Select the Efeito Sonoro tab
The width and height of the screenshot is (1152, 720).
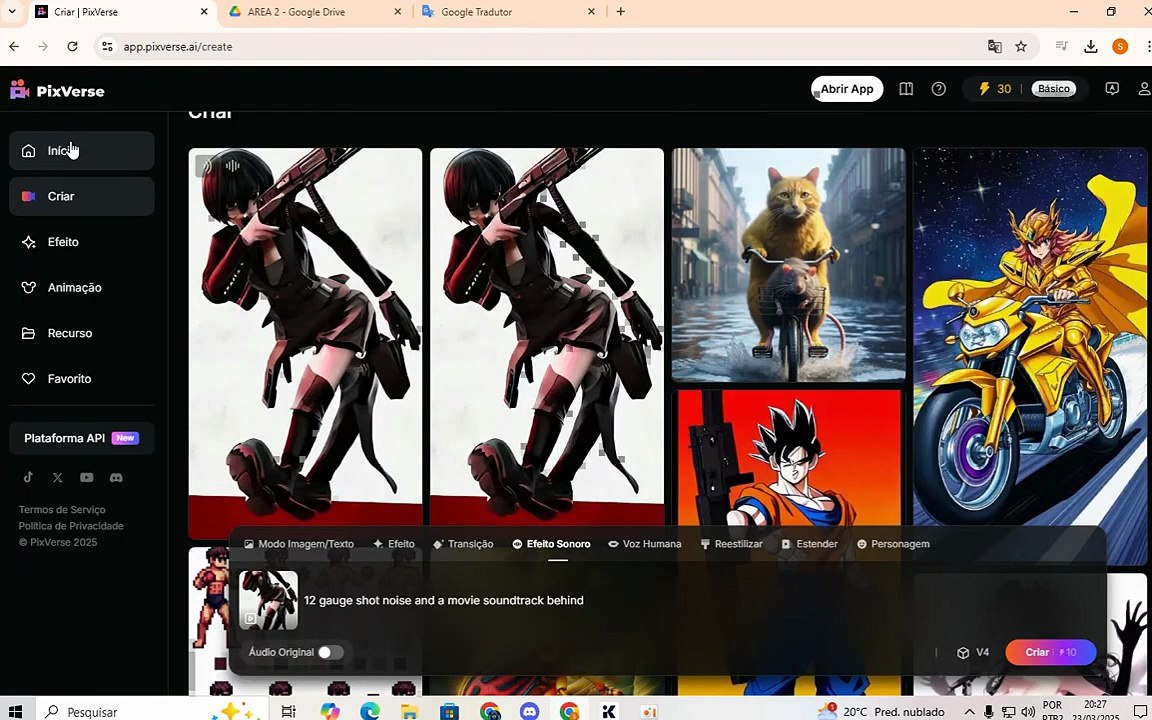pos(551,544)
